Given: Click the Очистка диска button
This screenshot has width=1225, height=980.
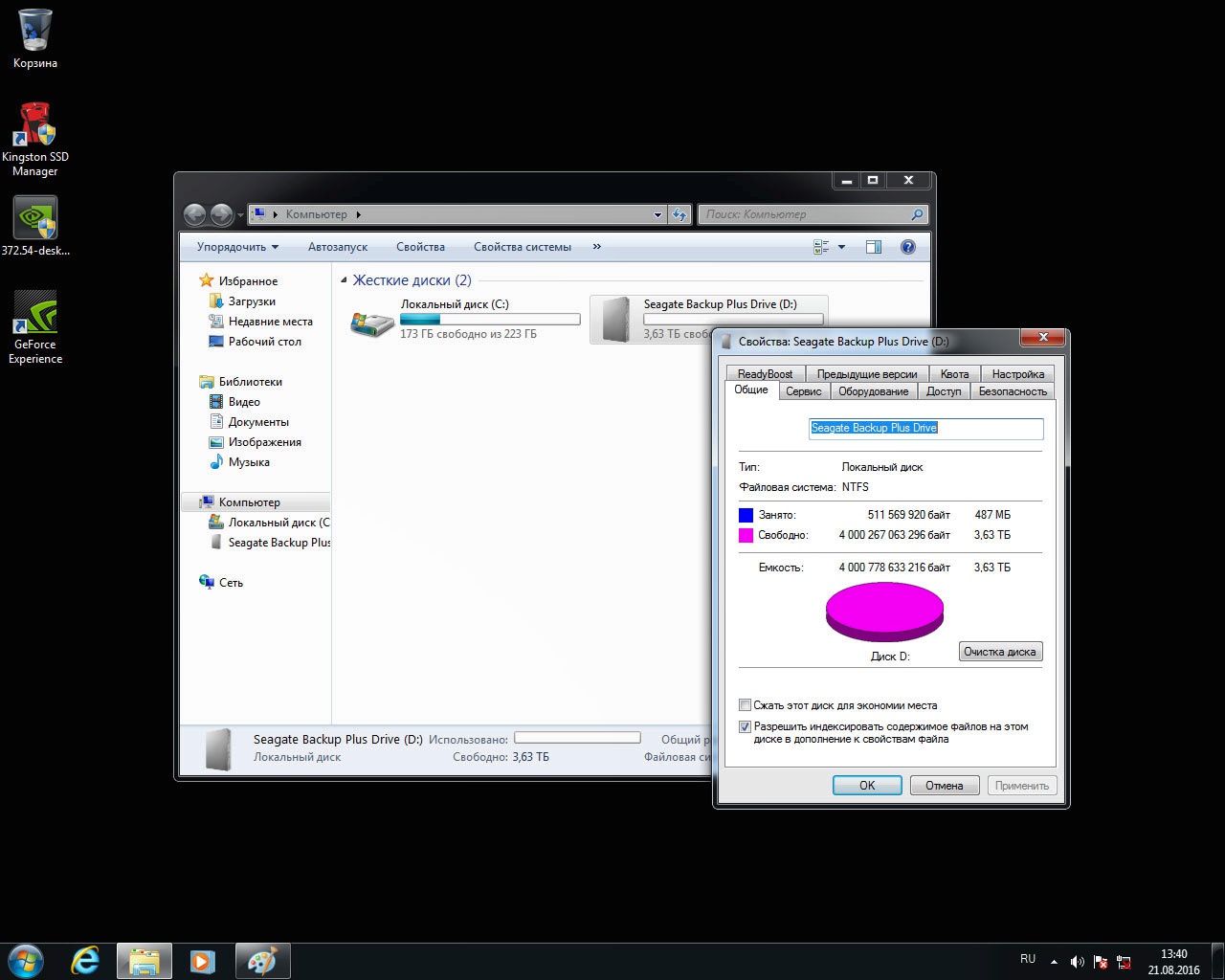Looking at the screenshot, I should (1000, 652).
